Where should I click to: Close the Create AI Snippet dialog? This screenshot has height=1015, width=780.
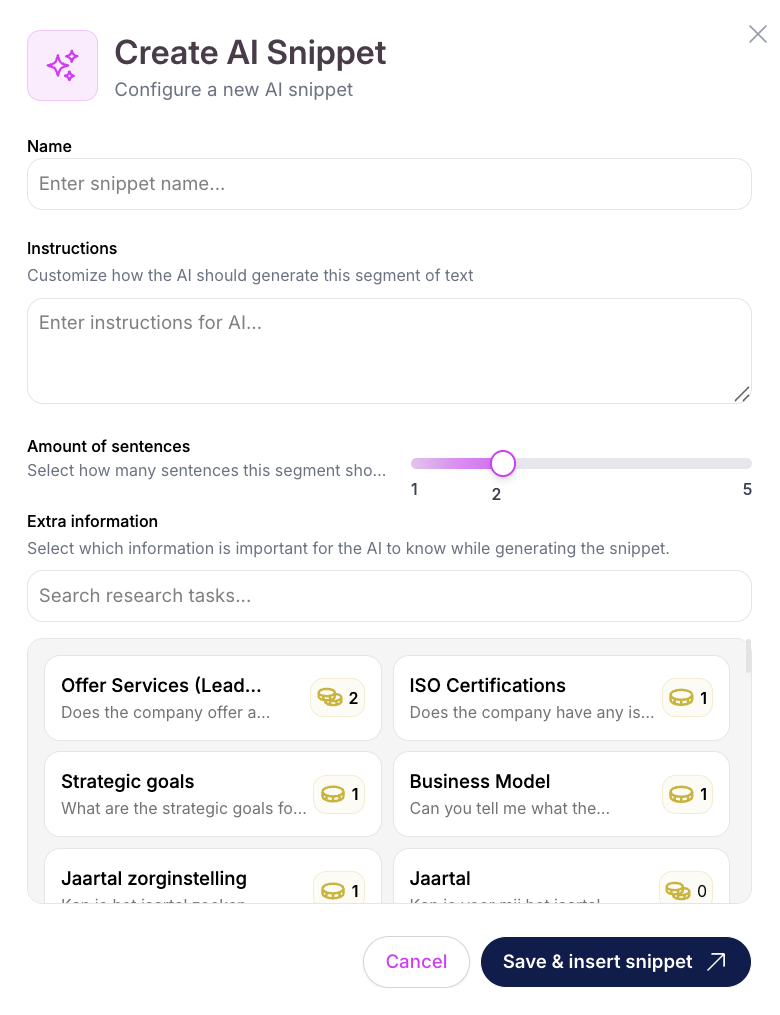coord(757,34)
